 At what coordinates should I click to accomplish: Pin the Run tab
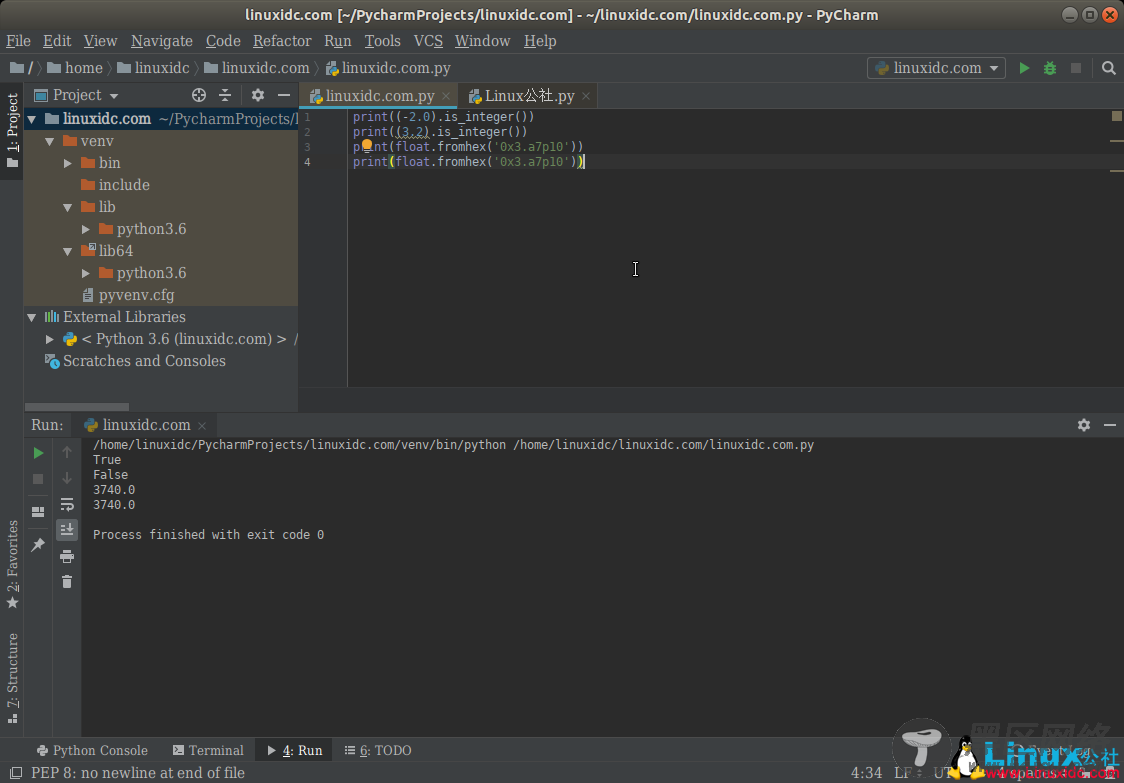coord(39,545)
